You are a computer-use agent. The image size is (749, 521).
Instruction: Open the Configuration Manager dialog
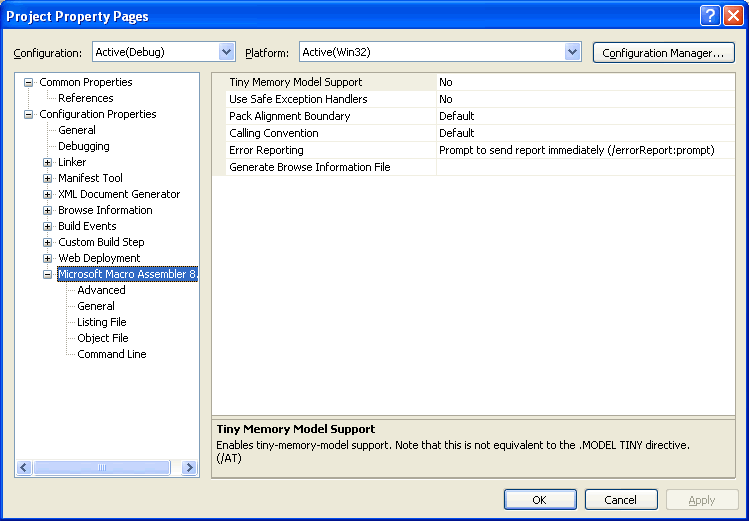[x=663, y=53]
